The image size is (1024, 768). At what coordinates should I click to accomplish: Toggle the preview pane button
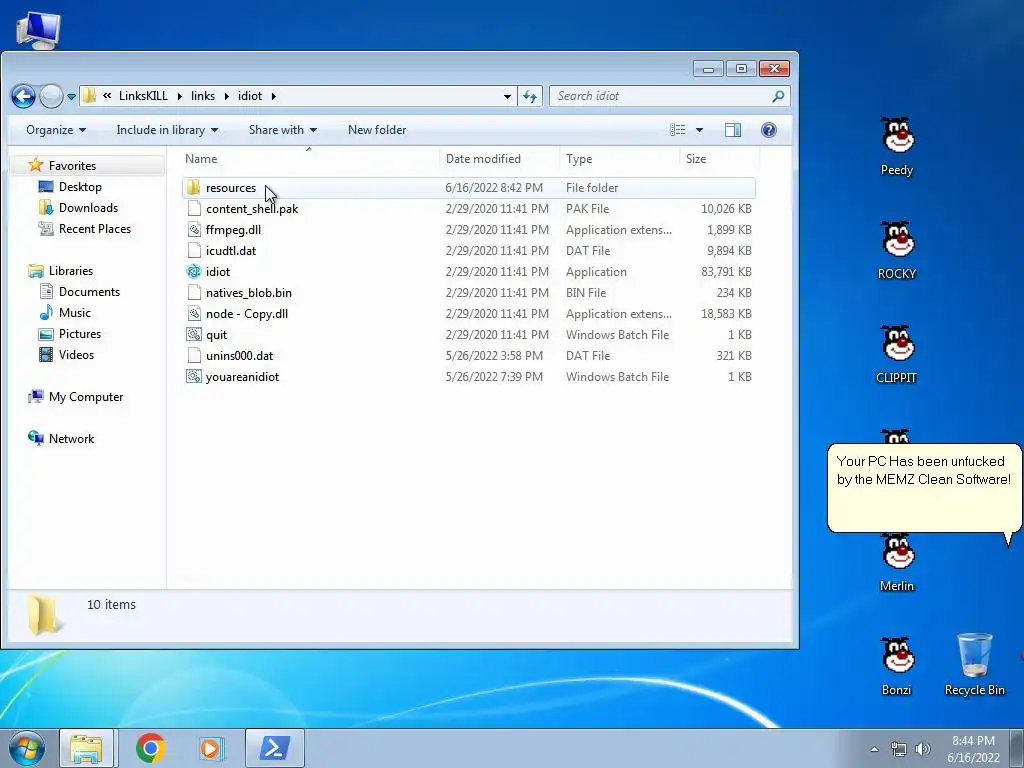[733, 130]
